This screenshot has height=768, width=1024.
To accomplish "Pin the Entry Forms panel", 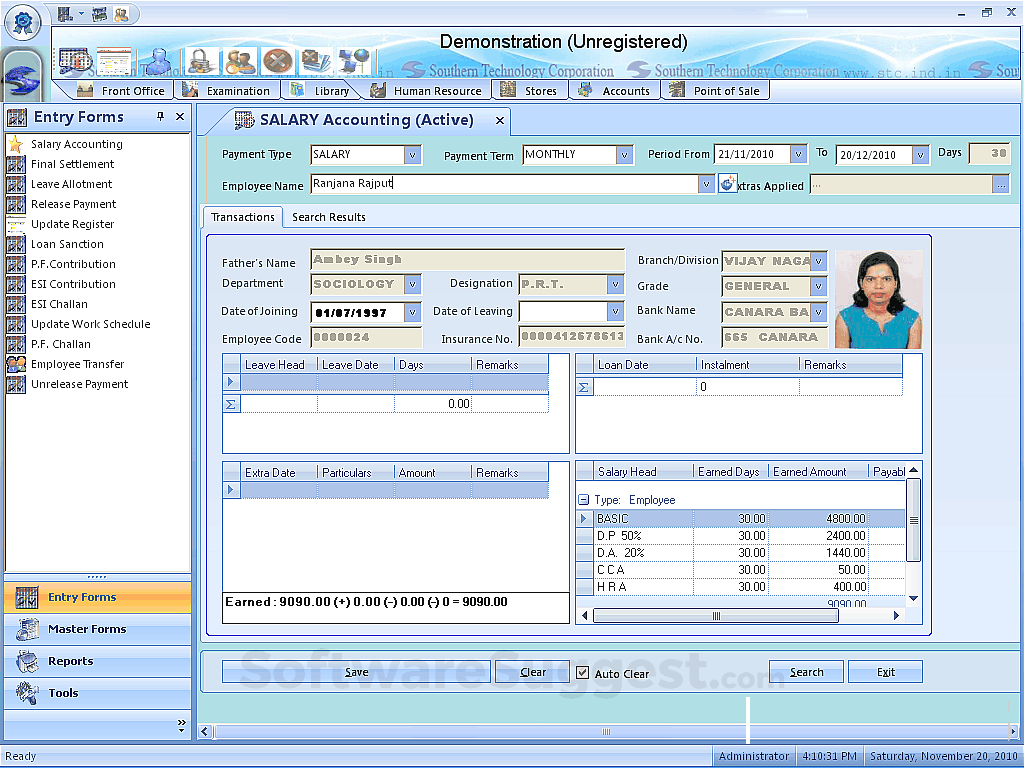I will click(x=160, y=117).
